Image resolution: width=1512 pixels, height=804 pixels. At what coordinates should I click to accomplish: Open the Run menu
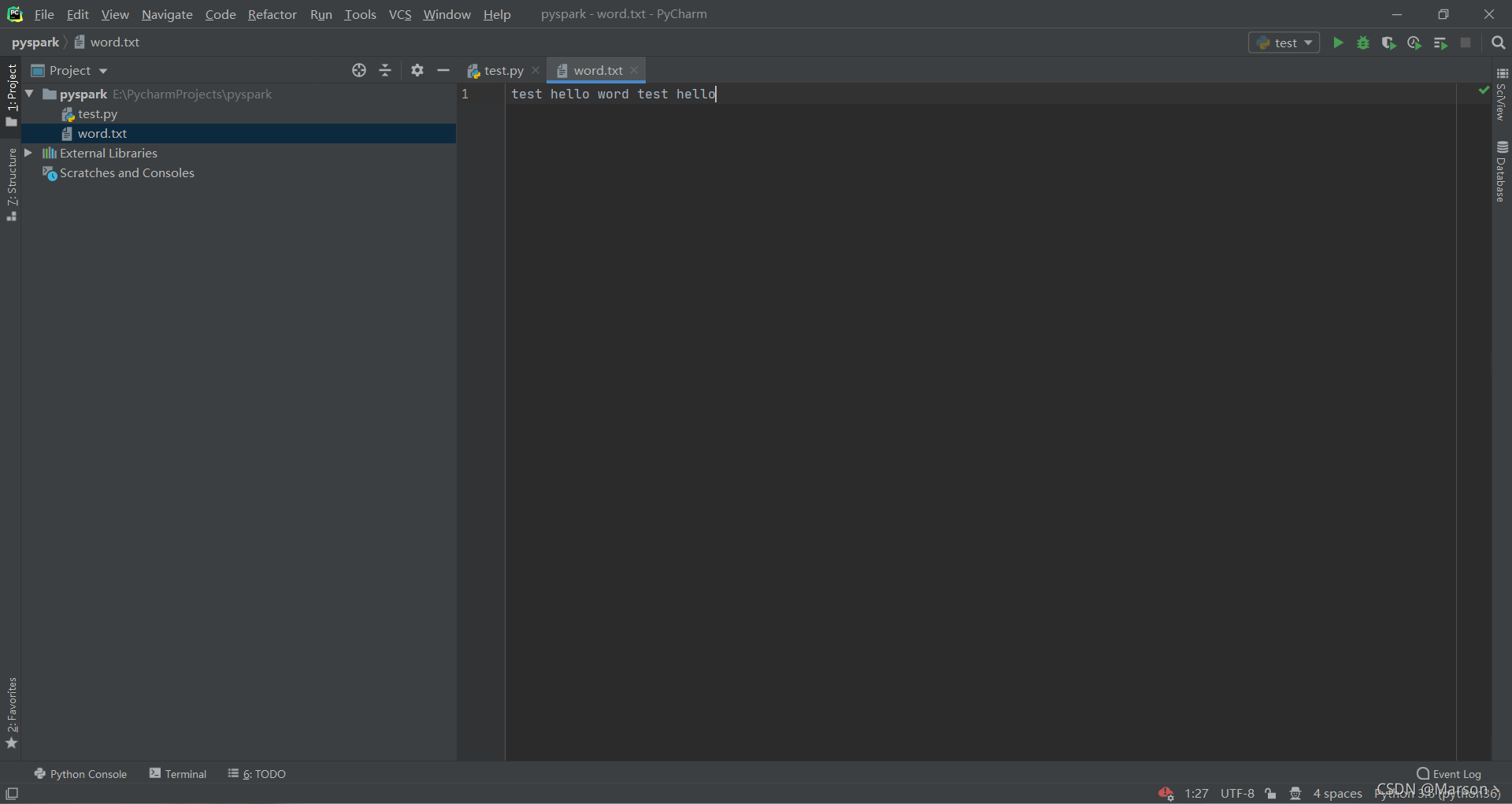click(321, 14)
